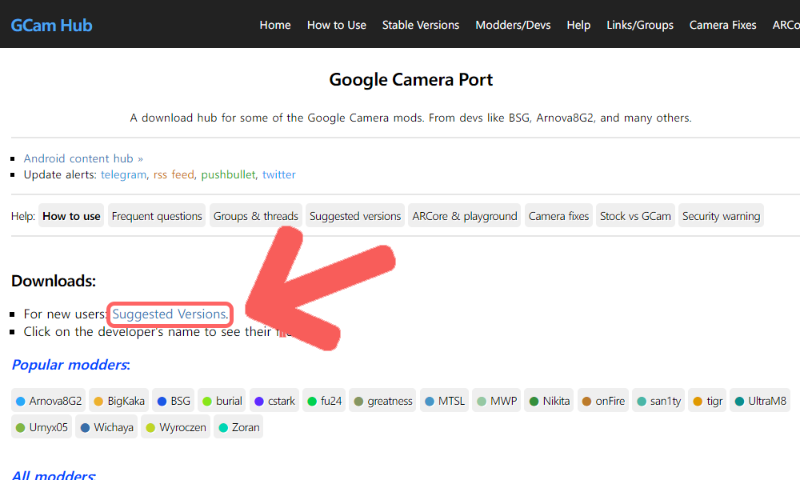Open MWP modder tag

(x=496, y=401)
